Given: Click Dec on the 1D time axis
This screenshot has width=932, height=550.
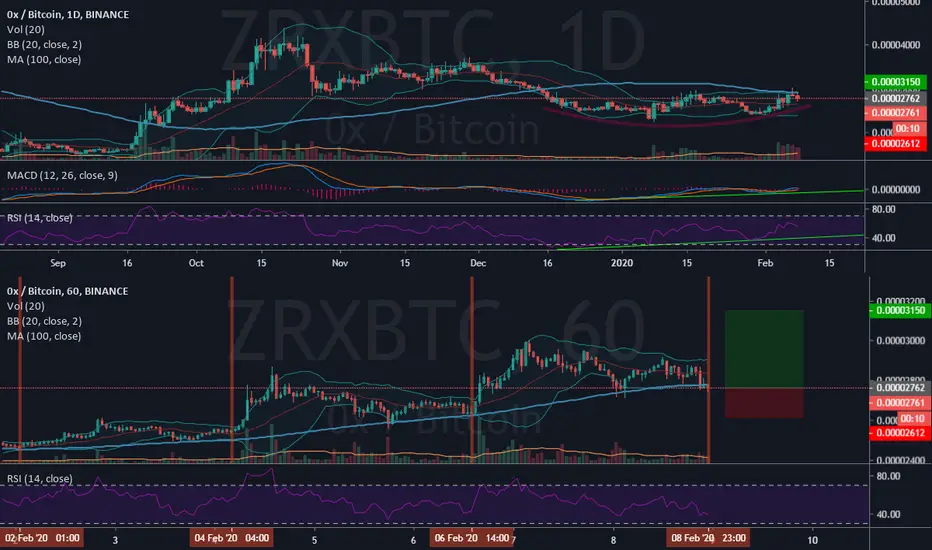Looking at the screenshot, I should point(478,263).
